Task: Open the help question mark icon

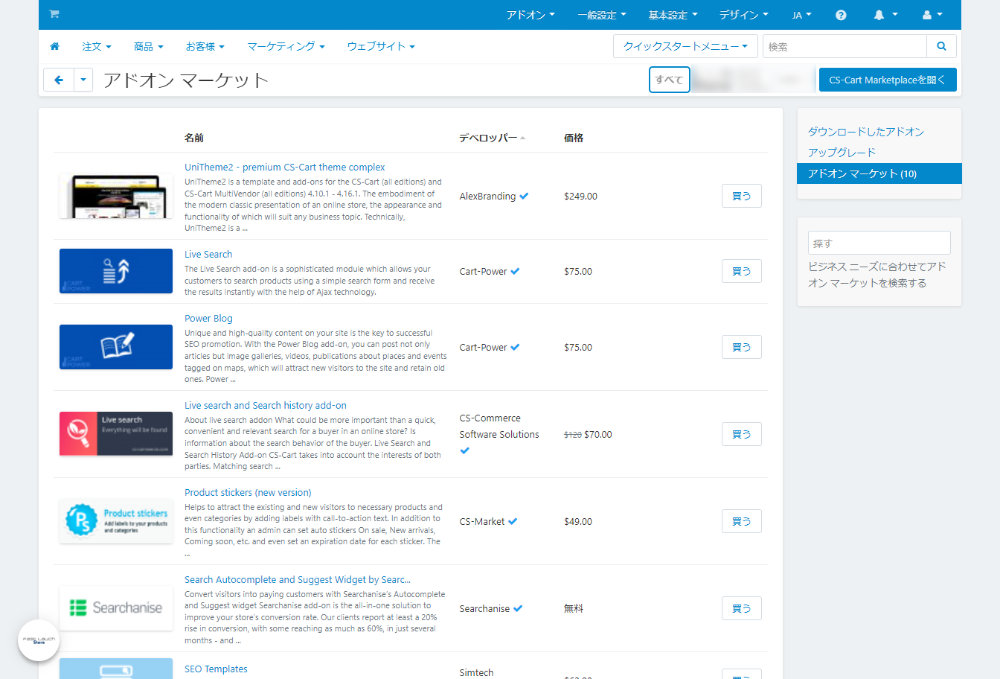Action: coord(841,15)
